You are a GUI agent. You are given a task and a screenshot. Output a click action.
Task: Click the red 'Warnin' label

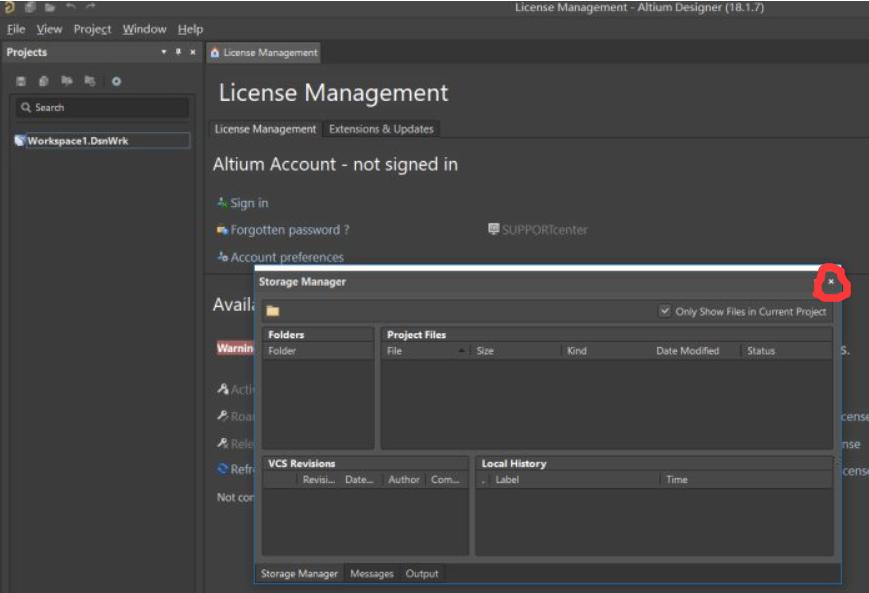click(x=235, y=348)
